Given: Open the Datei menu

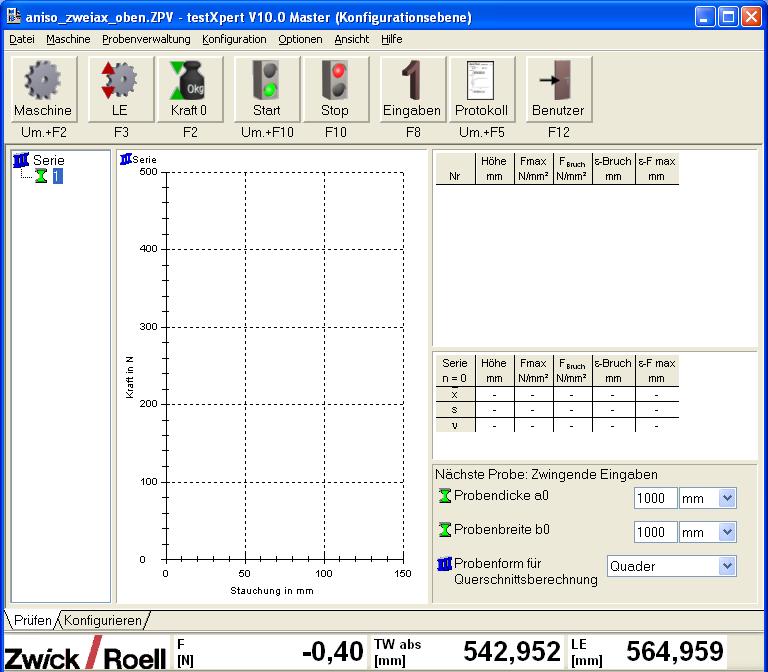Looking at the screenshot, I should click(x=21, y=39).
